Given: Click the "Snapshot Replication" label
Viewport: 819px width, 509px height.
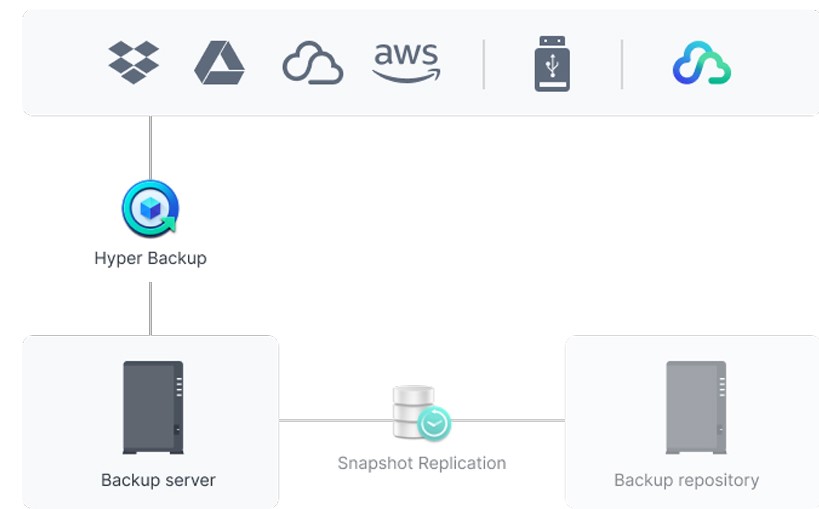Looking at the screenshot, I should [422, 463].
